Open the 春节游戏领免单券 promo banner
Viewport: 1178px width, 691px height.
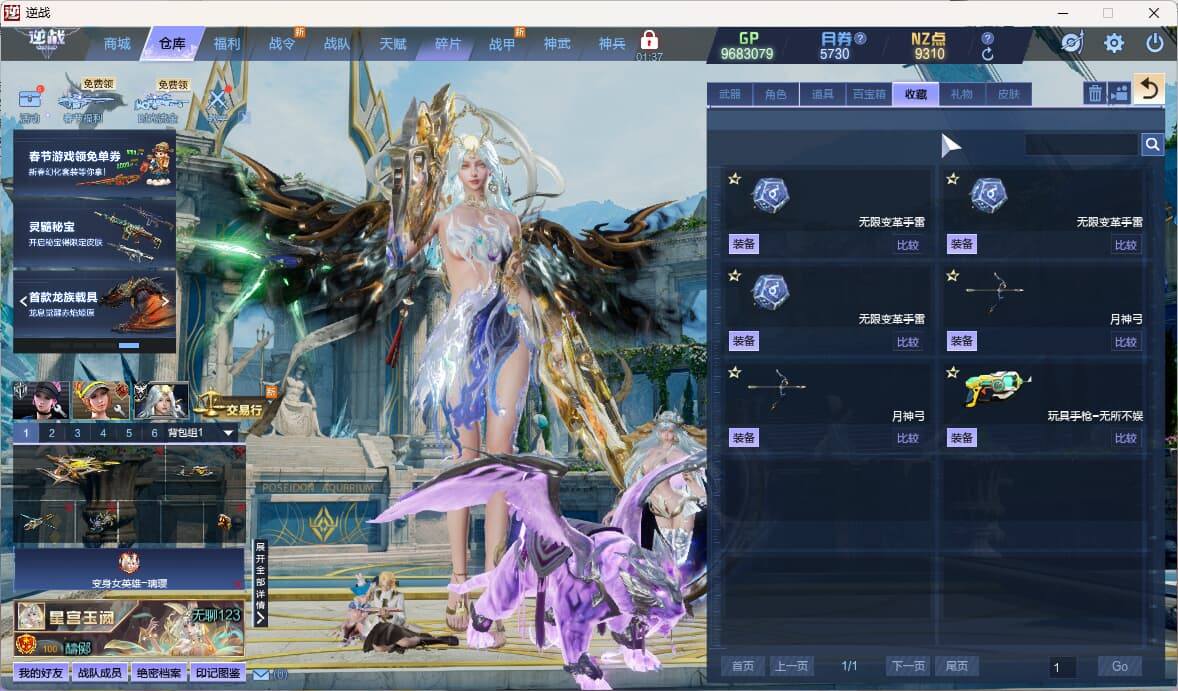coord(95,164)
